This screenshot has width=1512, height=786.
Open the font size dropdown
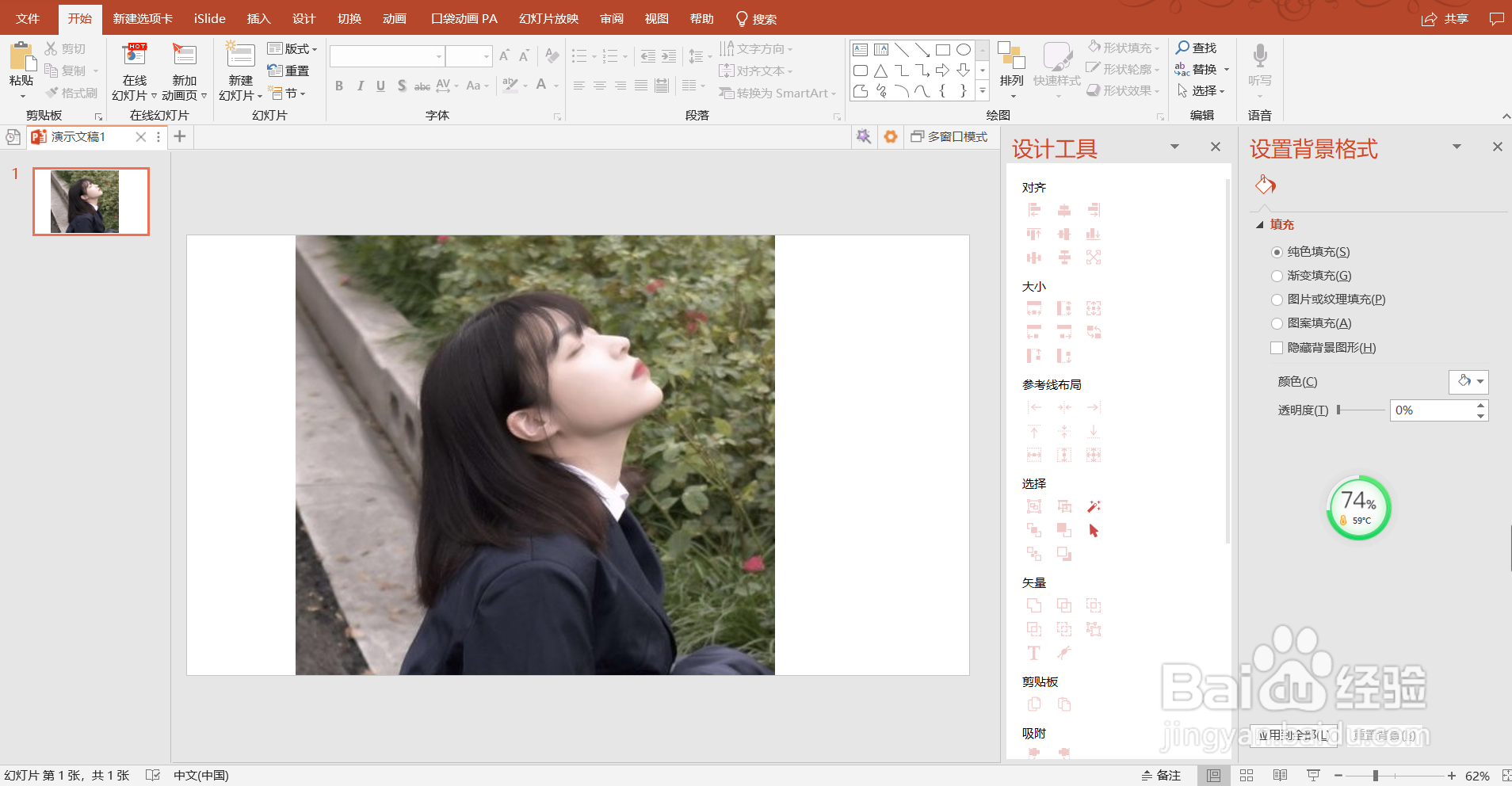click(x=487, y=56)
